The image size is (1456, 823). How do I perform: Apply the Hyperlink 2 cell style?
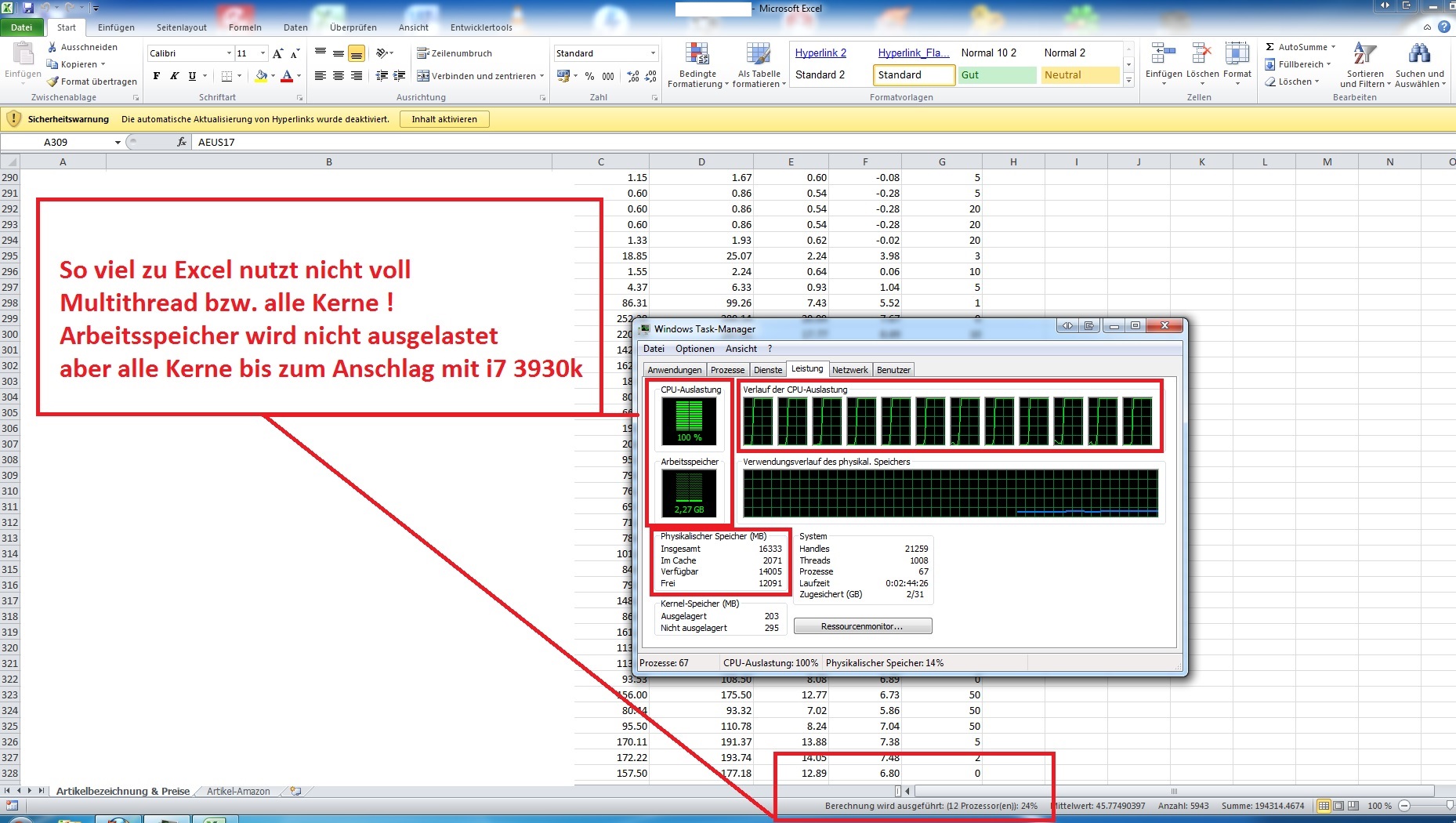point(820,53)
